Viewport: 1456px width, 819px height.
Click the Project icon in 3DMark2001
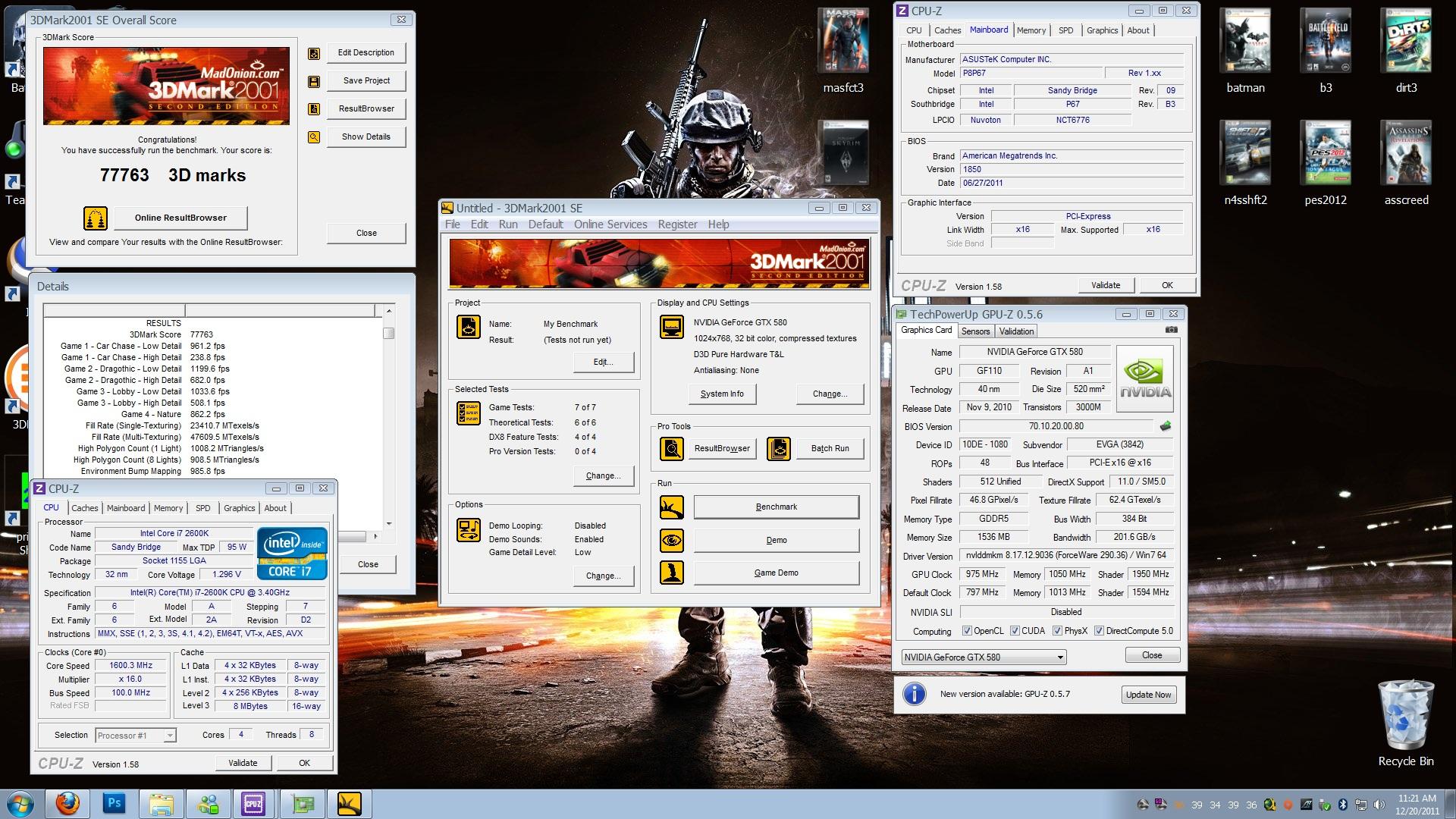469,327
